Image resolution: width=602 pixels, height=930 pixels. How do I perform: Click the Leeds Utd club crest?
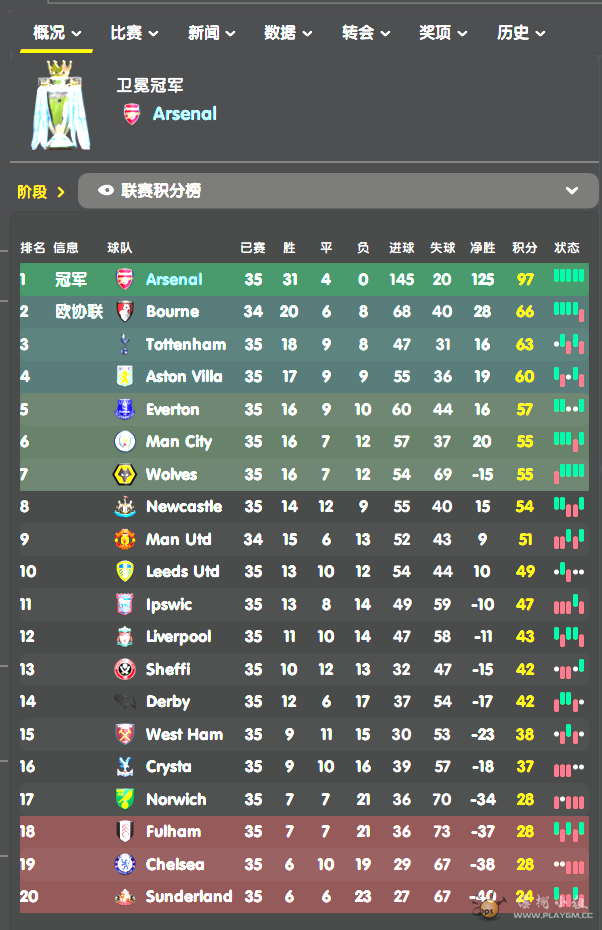(x=125, y=571)
